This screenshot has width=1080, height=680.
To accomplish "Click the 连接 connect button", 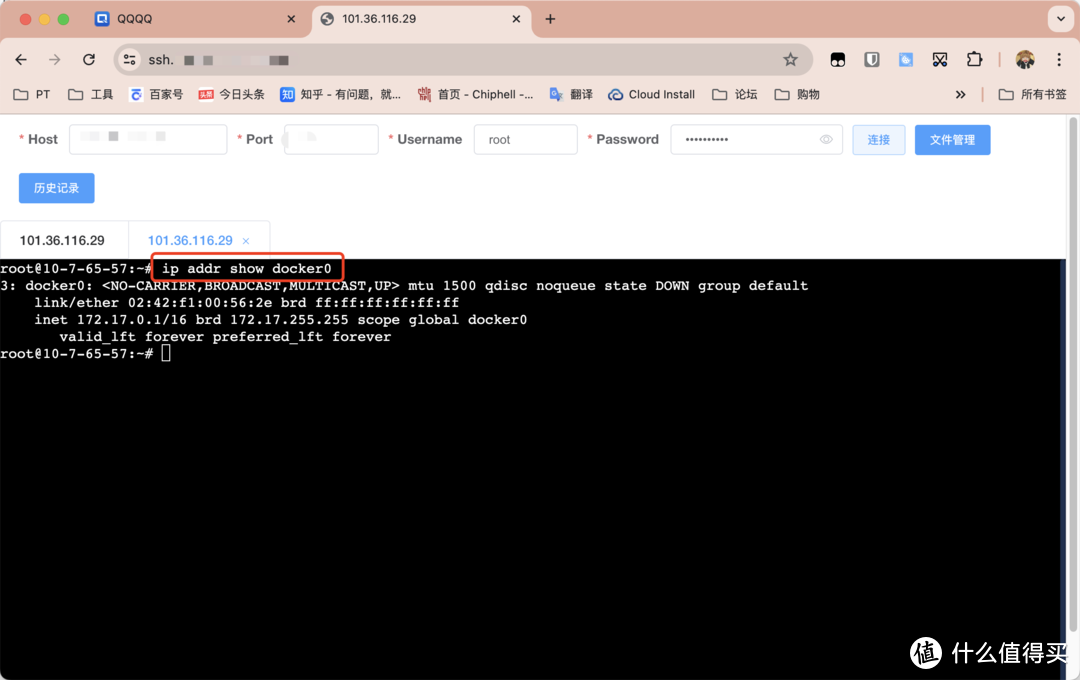I will coord(879,140).
